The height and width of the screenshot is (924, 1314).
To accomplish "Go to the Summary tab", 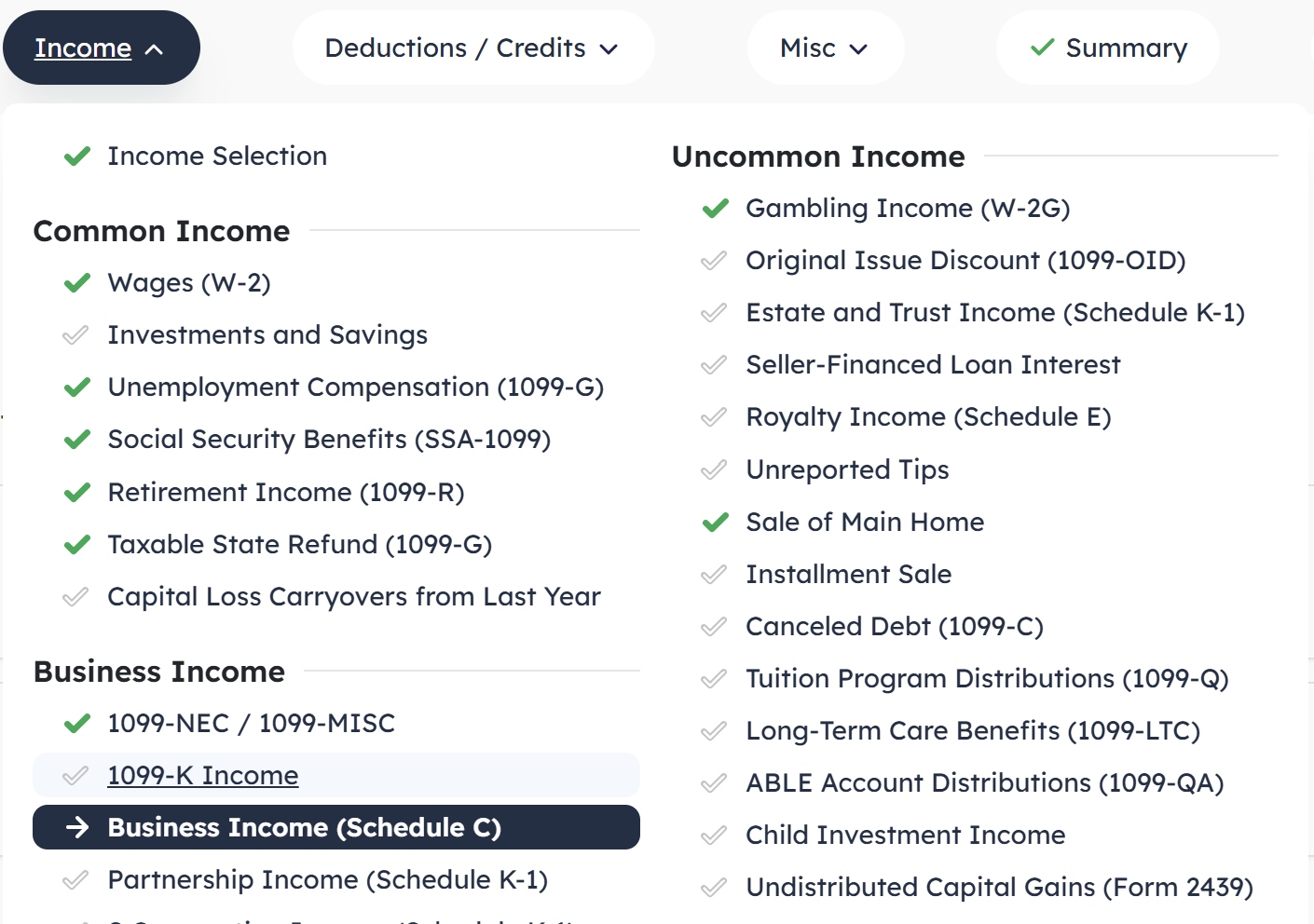I will click(1126, 48).
